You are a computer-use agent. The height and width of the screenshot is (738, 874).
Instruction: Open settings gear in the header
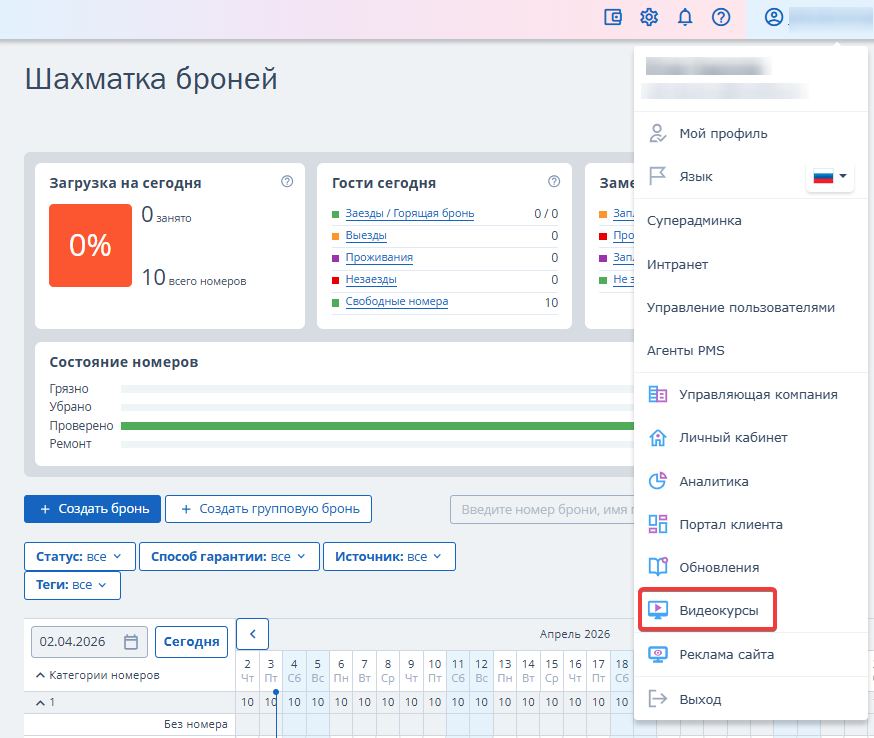click(649, 17)
